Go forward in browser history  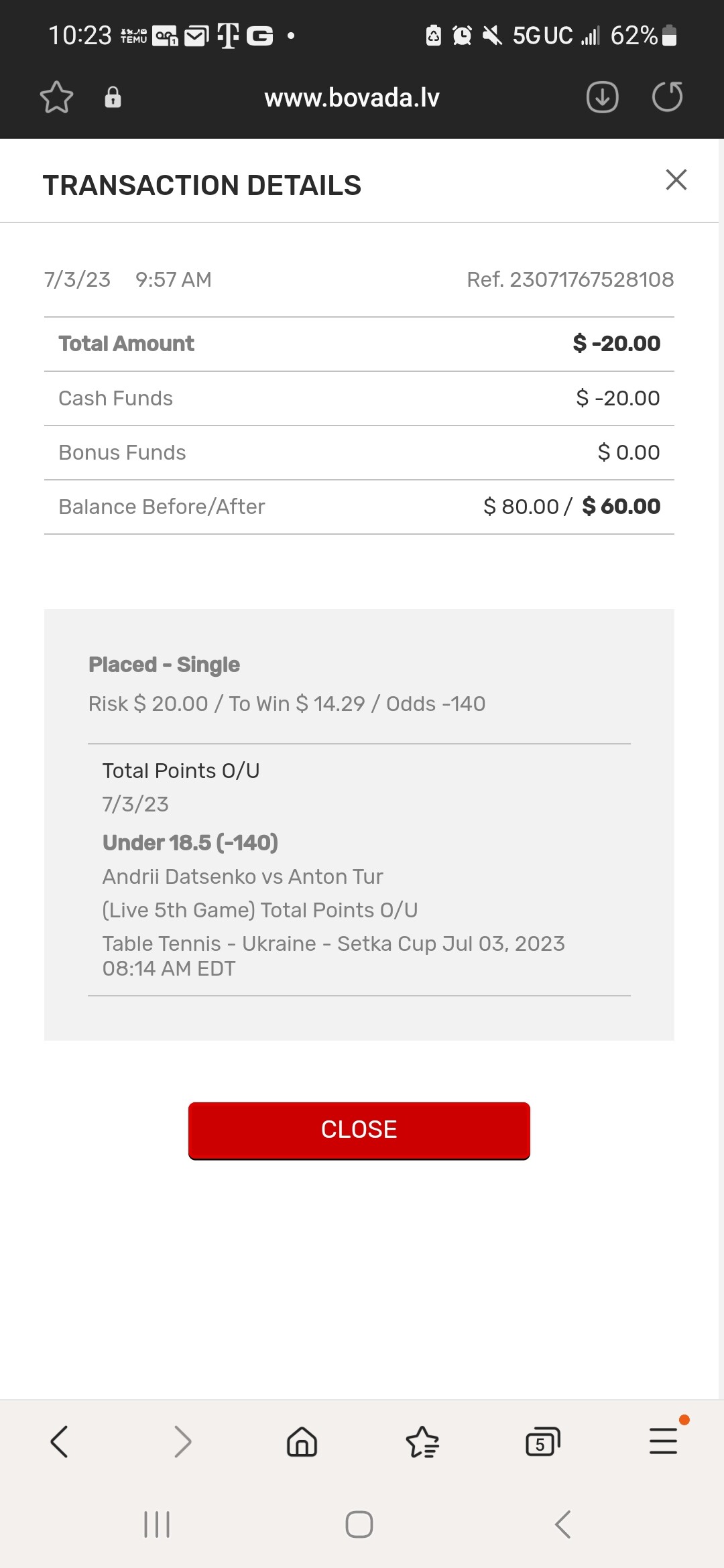tap(182, 1441)
